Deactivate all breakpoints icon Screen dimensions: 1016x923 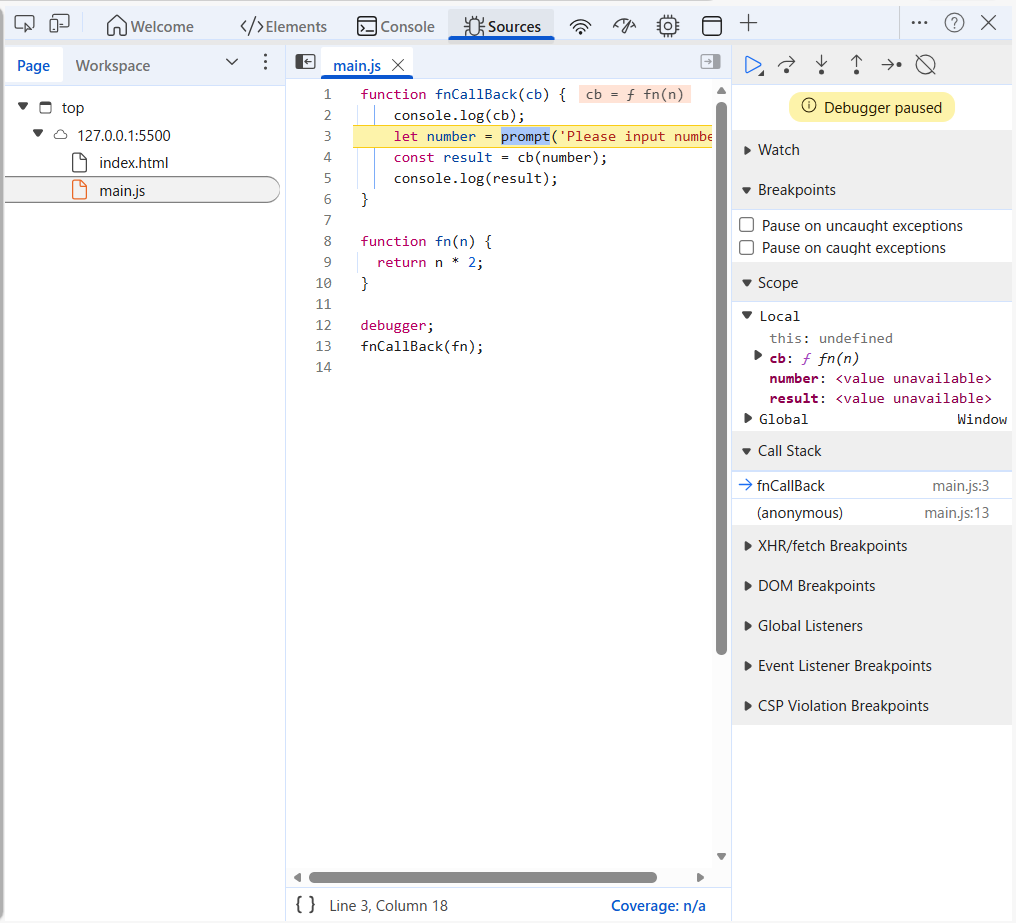pyautogui.click(x=925, y=65)
